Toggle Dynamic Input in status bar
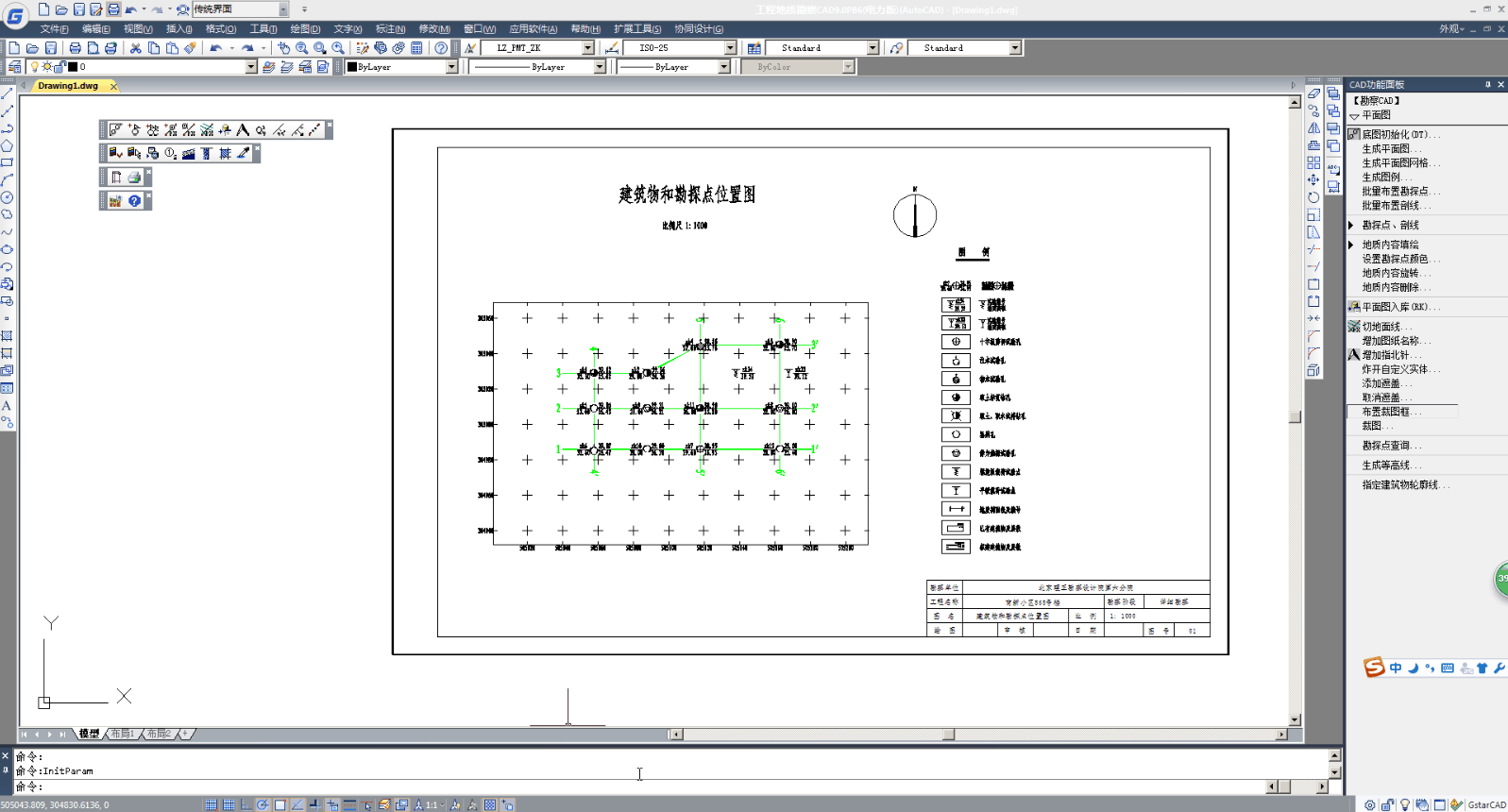The height and width of the screenshot is (812, 1508). [x=332, y=804]
